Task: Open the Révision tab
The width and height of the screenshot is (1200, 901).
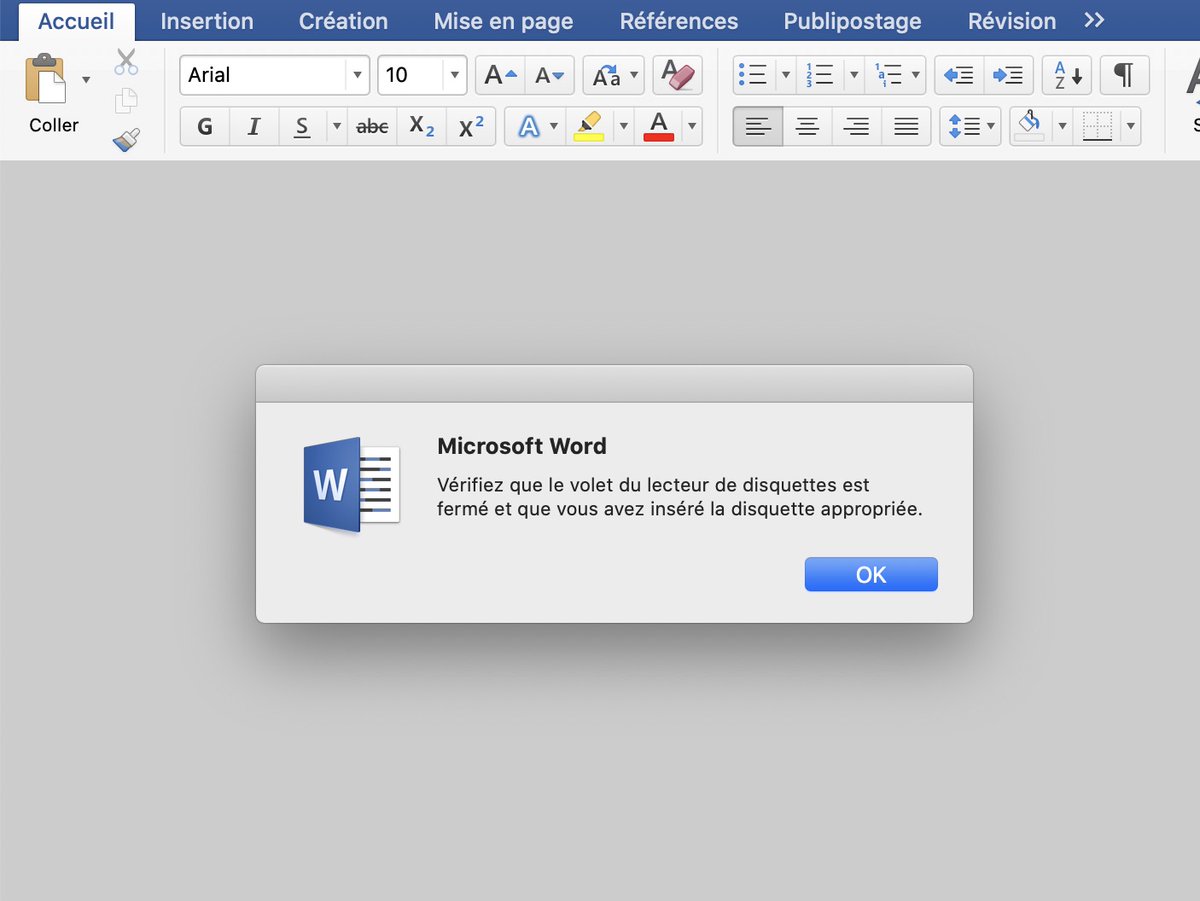Action: tap(1012, 21)
